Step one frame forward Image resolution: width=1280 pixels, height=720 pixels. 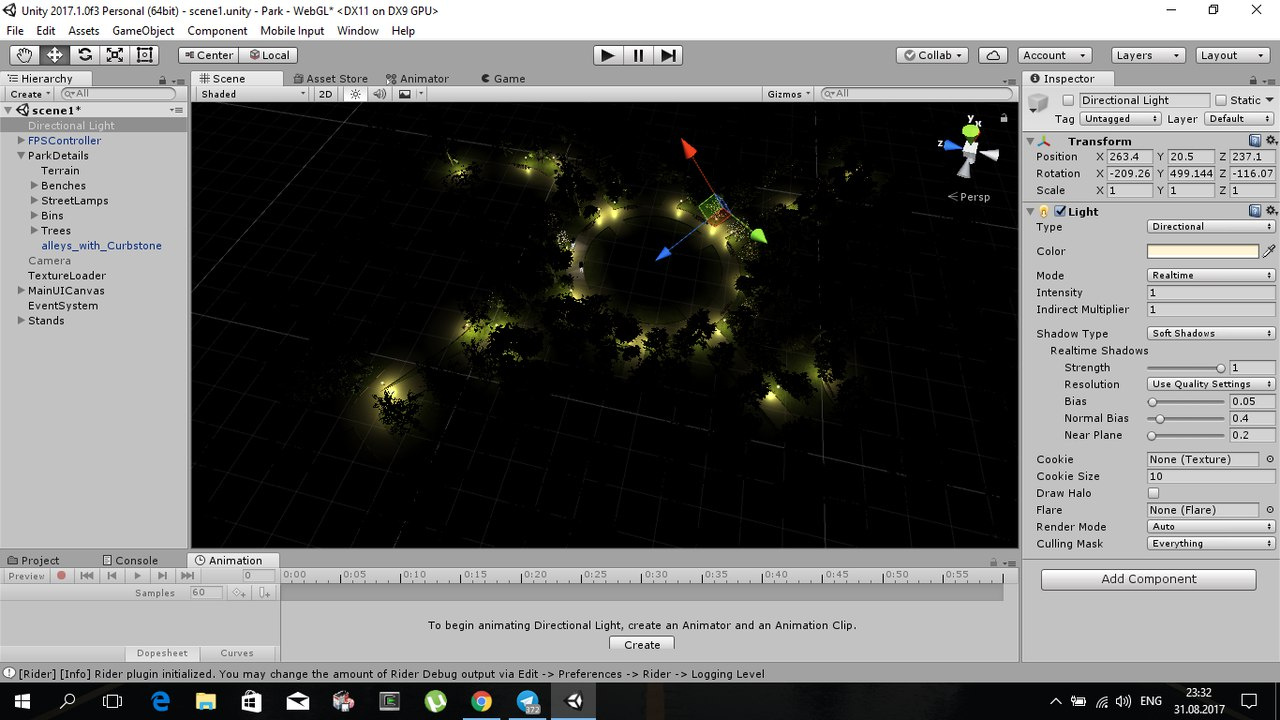click(x=669, y=55)
